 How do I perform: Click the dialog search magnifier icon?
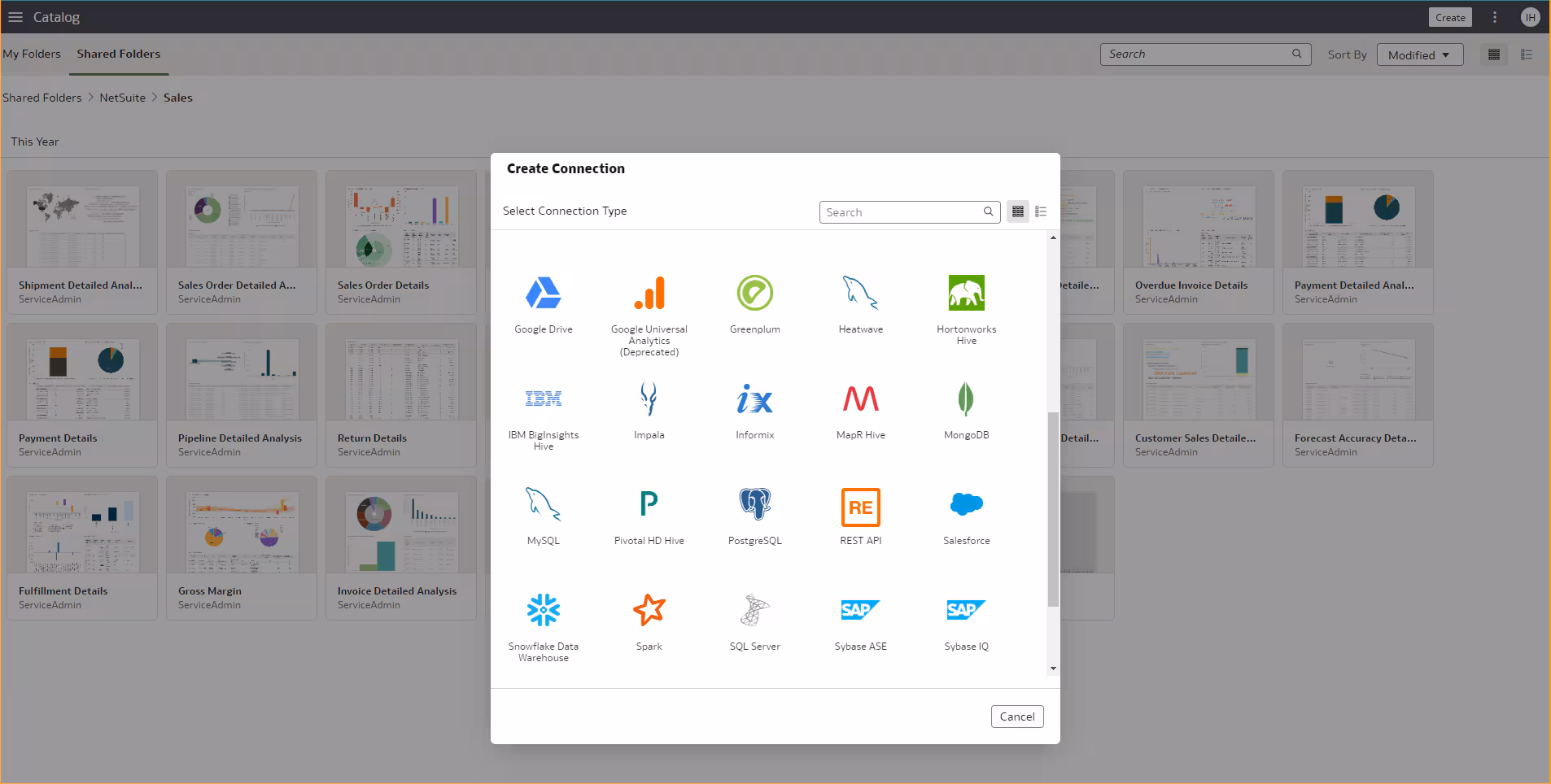click(x=988, y=211)
